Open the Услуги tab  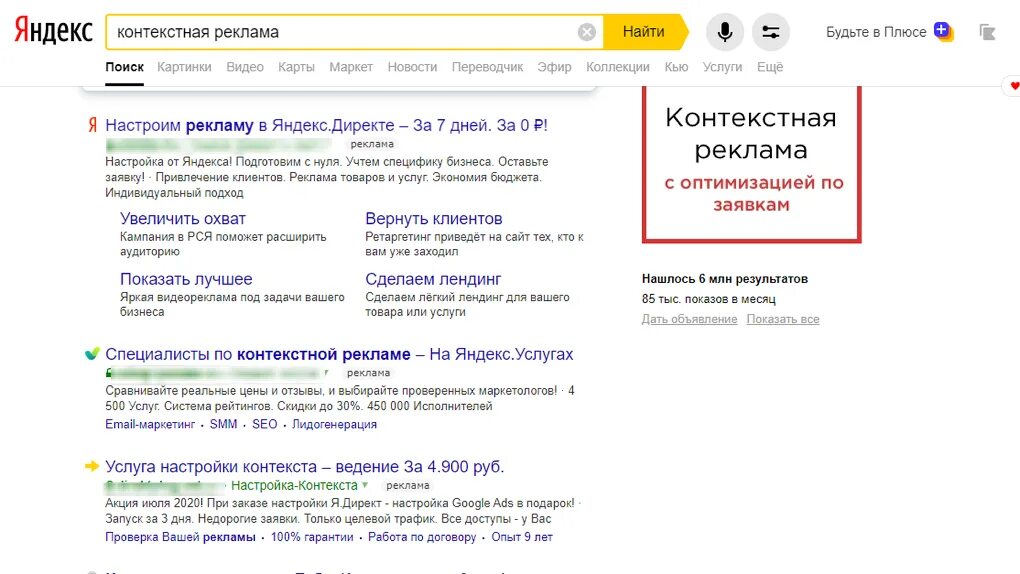tap(722, 67)
